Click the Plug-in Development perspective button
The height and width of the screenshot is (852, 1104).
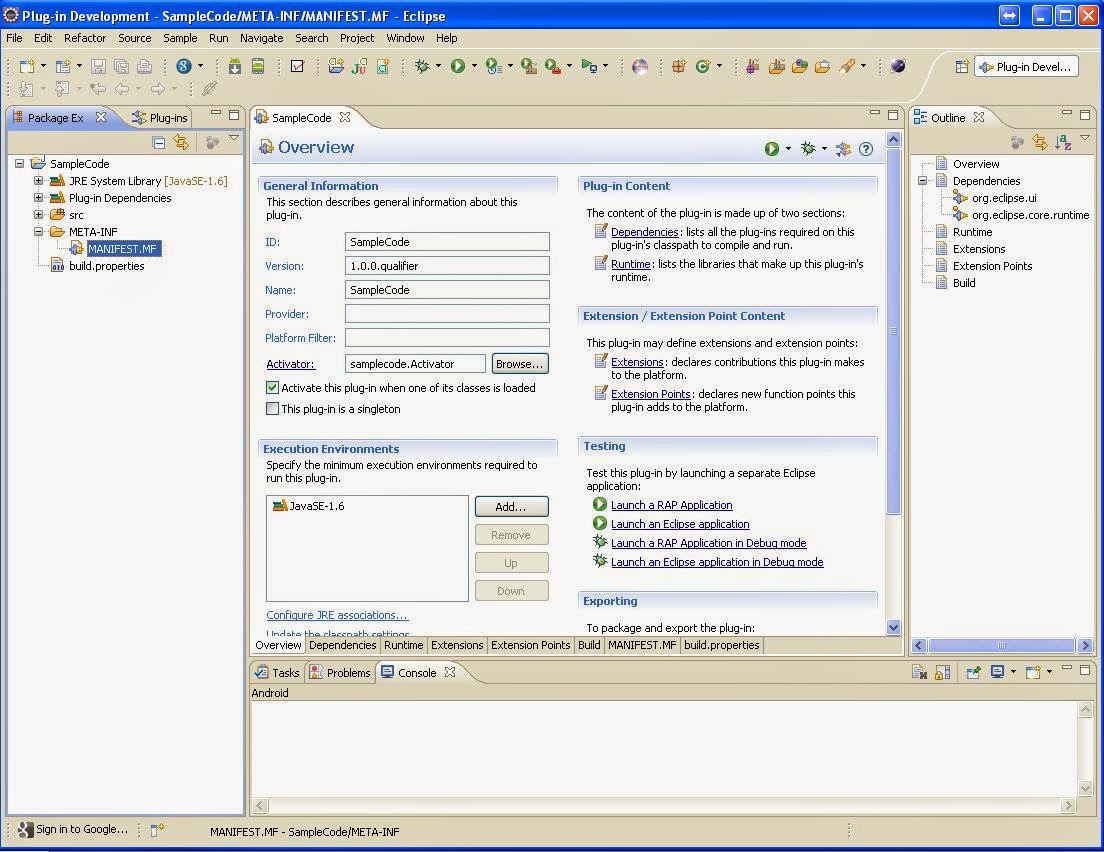pyautogui.click(x=1026, y=67)
